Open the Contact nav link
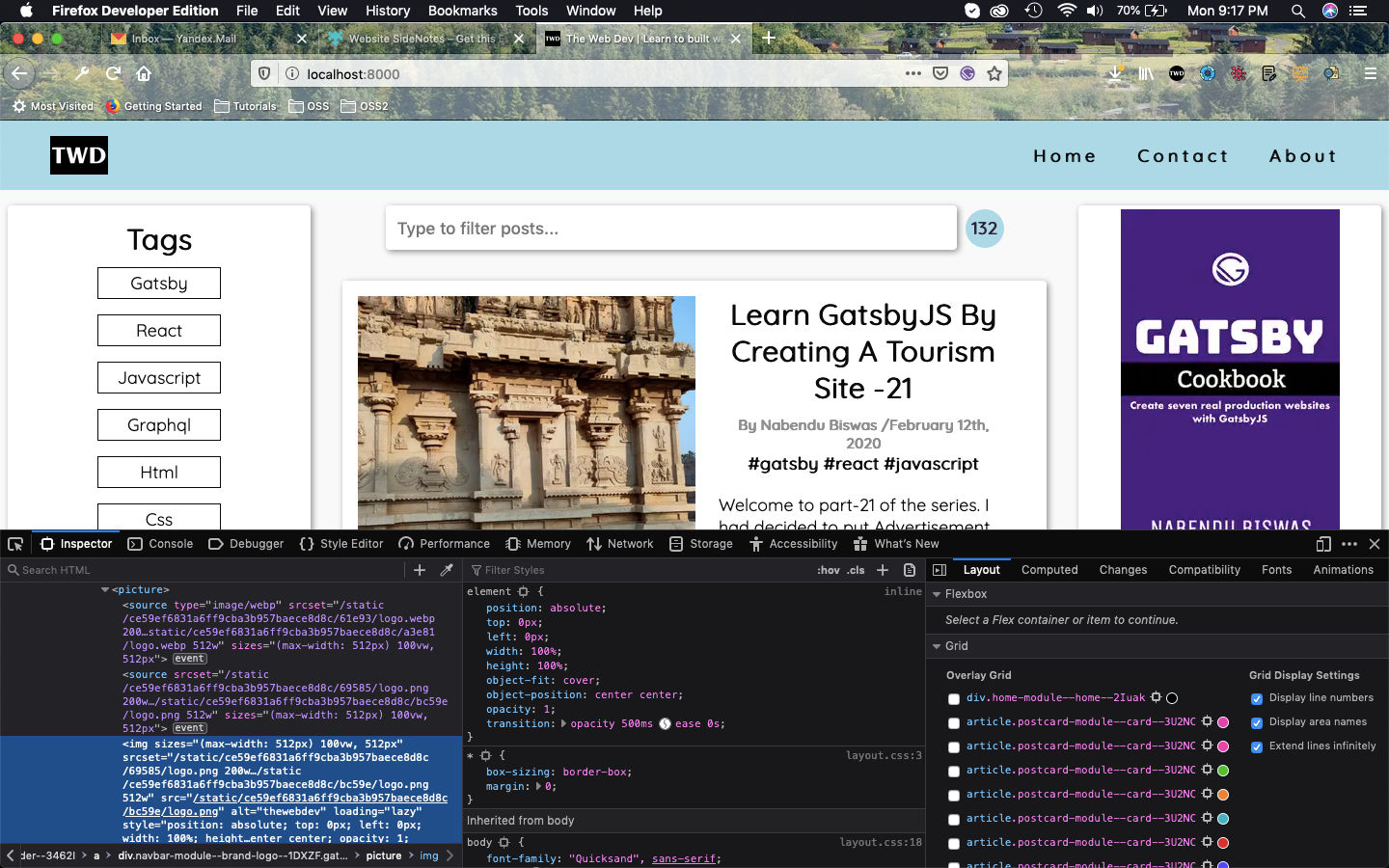This screenshot has height=868, width=1389. [x=1183, y=156]
